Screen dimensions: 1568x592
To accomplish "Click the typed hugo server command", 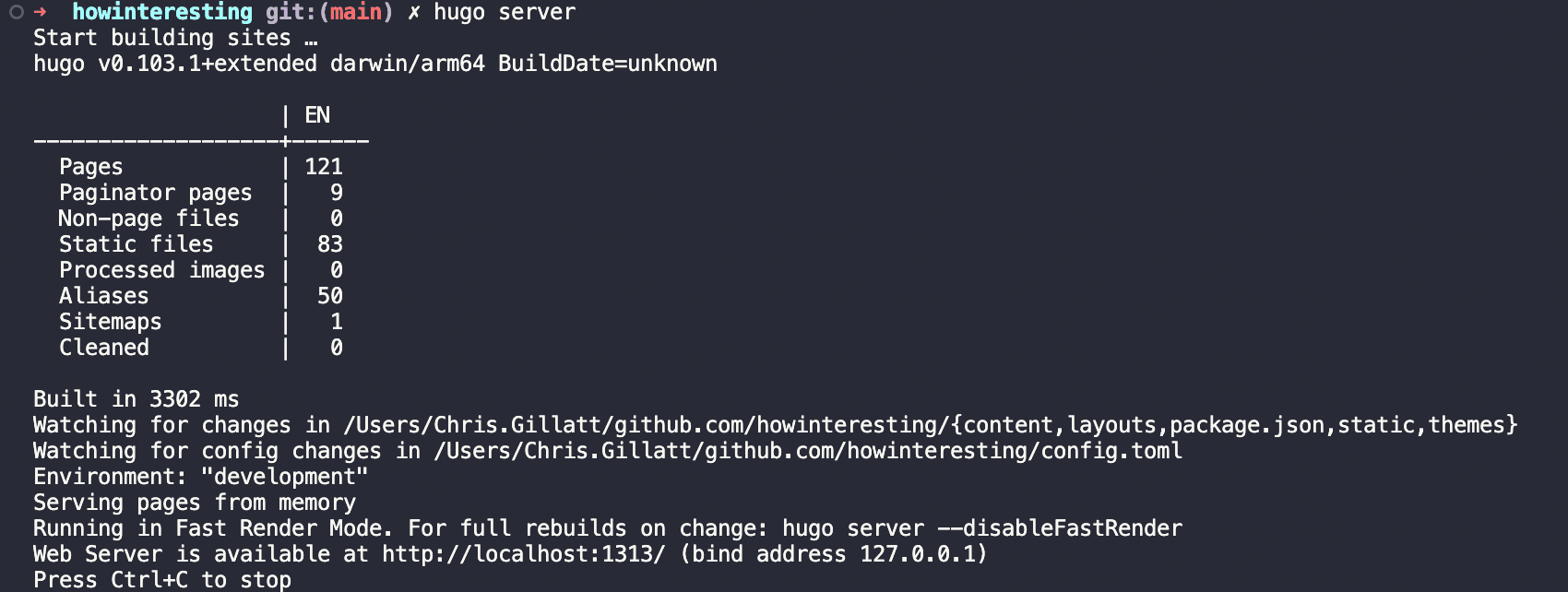I will click(505, 12).
